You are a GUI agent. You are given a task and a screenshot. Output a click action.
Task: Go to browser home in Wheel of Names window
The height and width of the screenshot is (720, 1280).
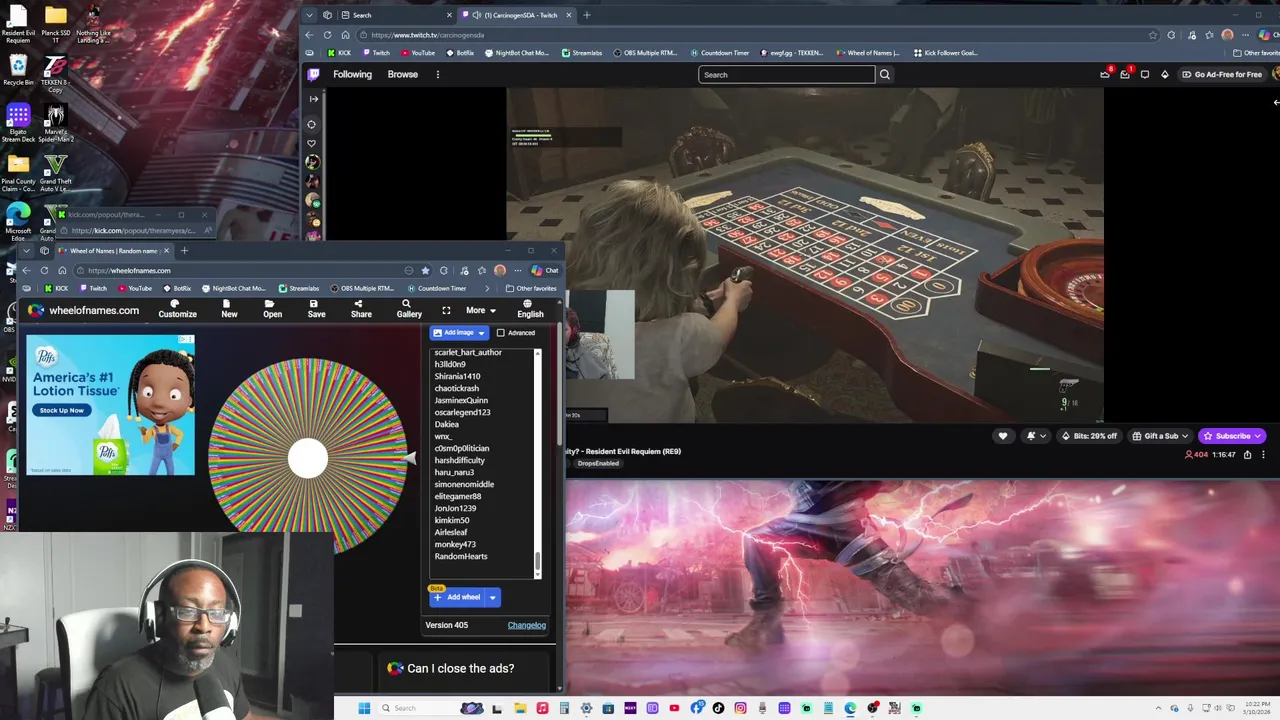[62, 270]
